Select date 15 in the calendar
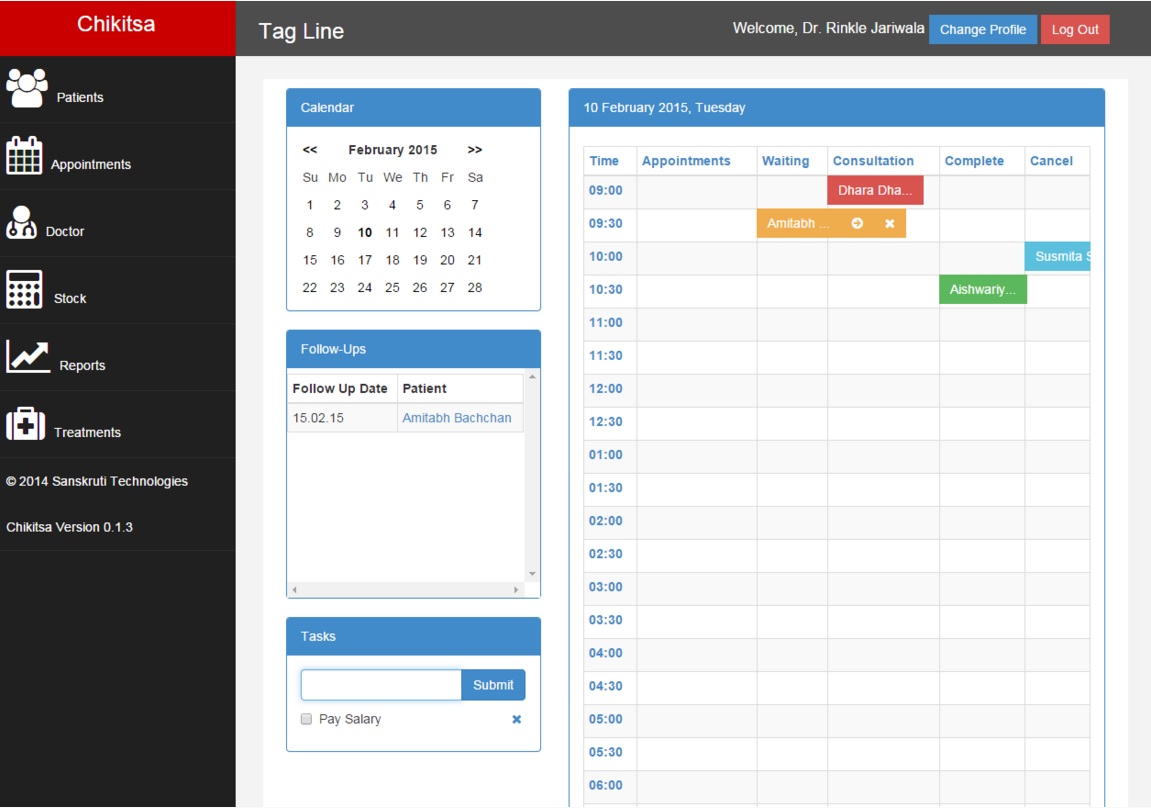The image size is (1151, 808). (310, 260)
